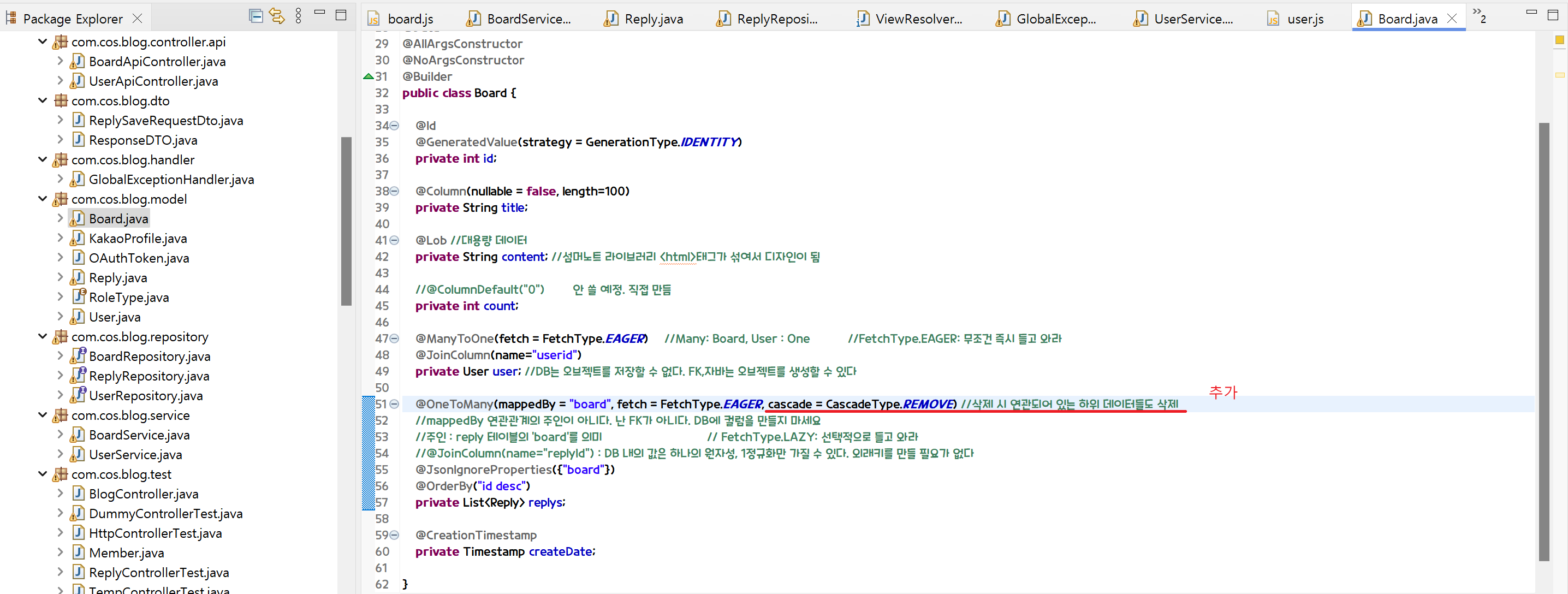
Task: Collapse com.cos.blog.controller.api package
Action: tap(43, 41)
